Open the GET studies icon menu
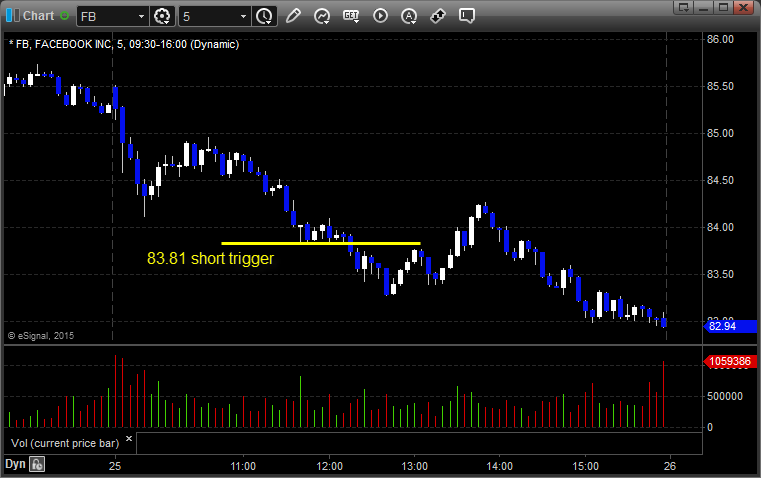Screen dimensions: 761x478 [x=351, y=16]
